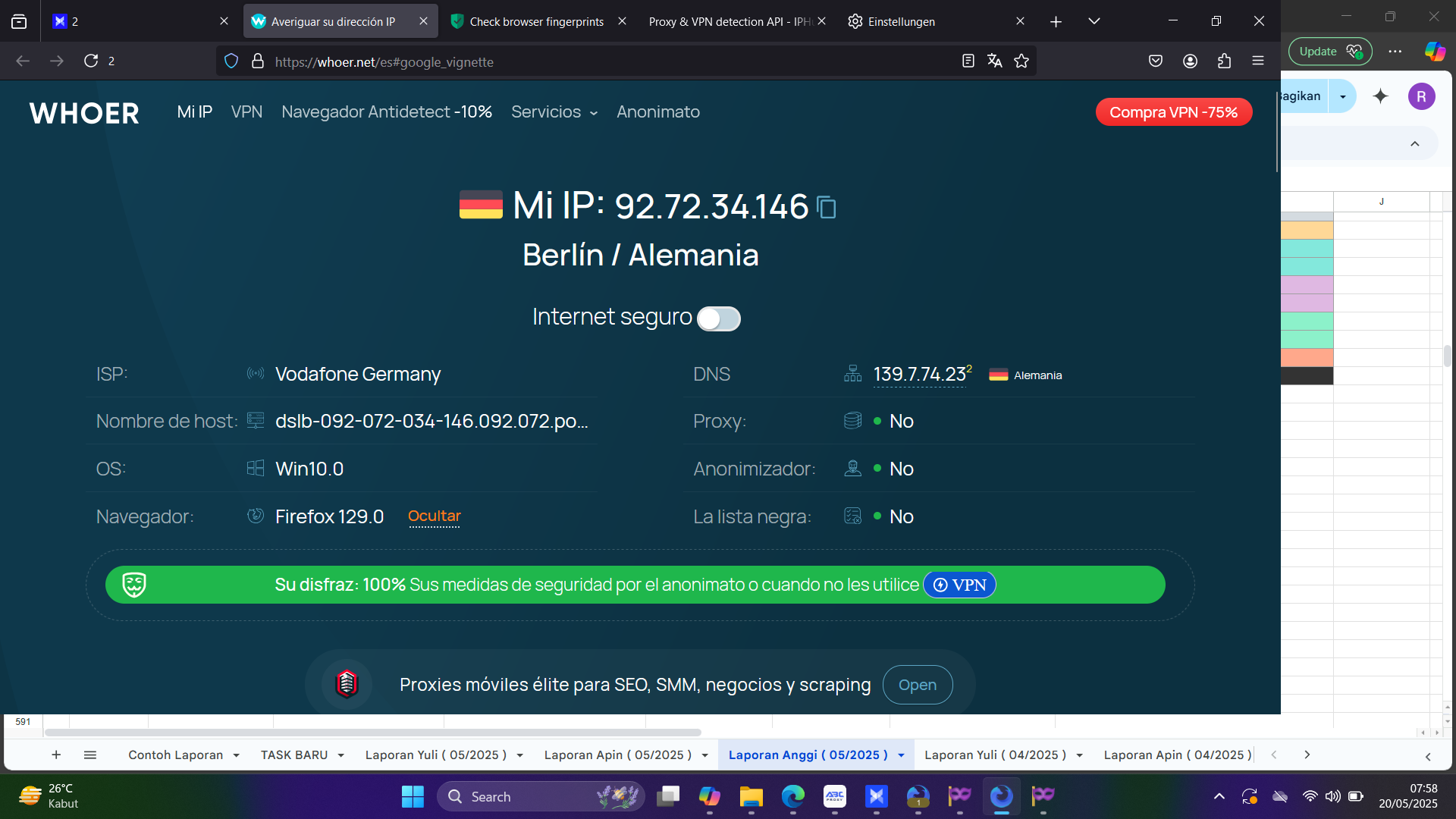Bookmark this page with the star icon

(1021, 61)
